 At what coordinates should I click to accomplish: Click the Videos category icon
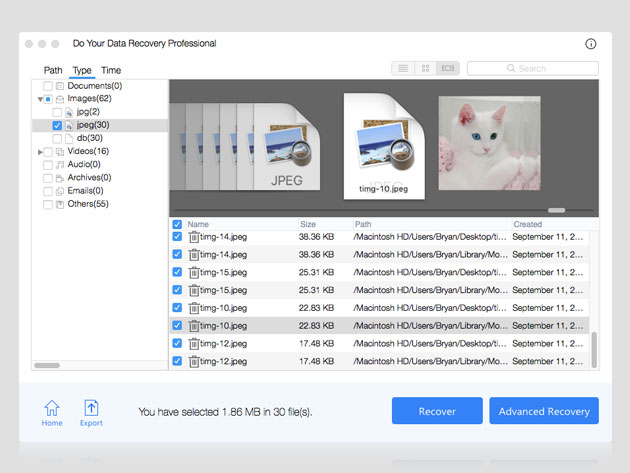(60, 152)
